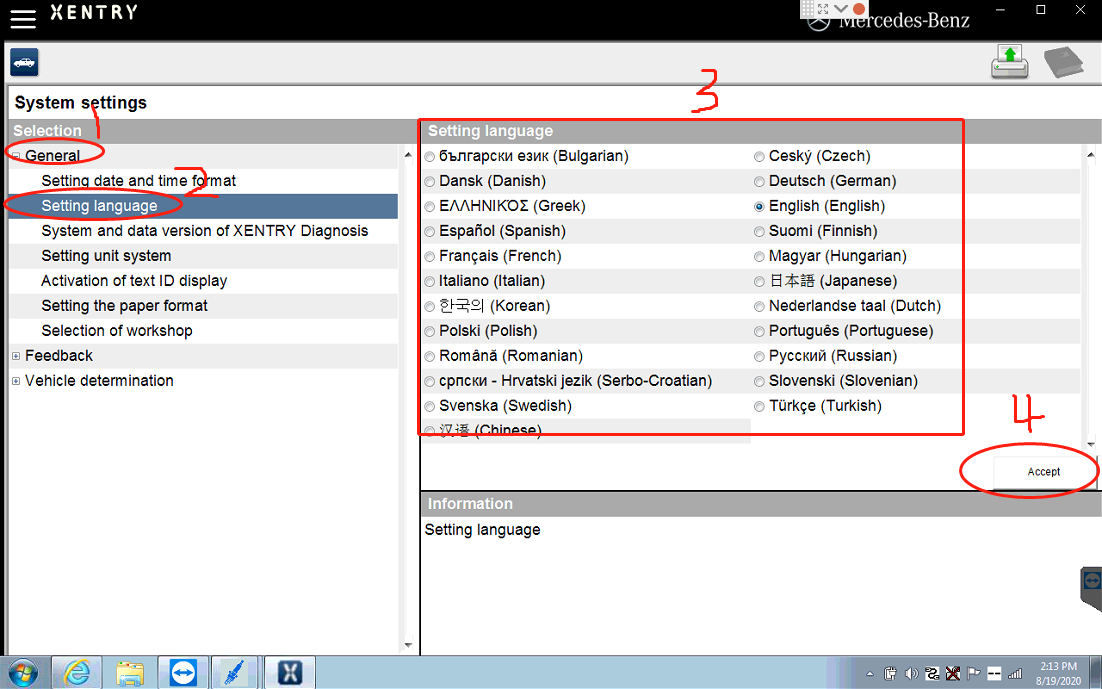Select Русский (Russian) radio button

coord(759,356)
